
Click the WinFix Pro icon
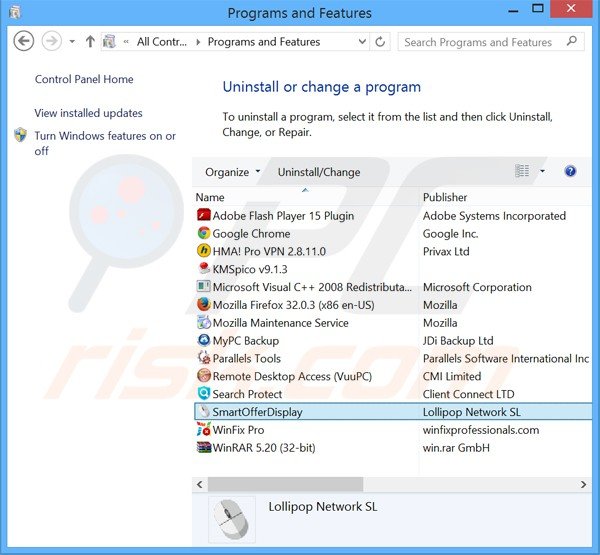[204, 429]
